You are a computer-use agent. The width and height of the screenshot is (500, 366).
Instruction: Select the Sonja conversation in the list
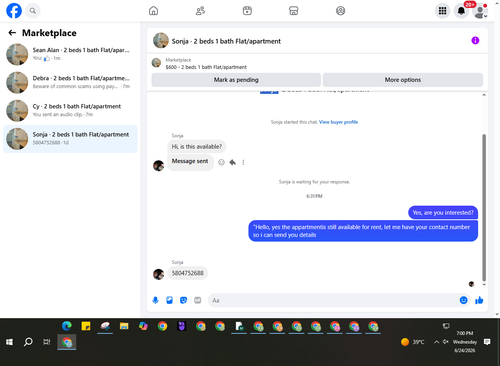pos(70,139)
